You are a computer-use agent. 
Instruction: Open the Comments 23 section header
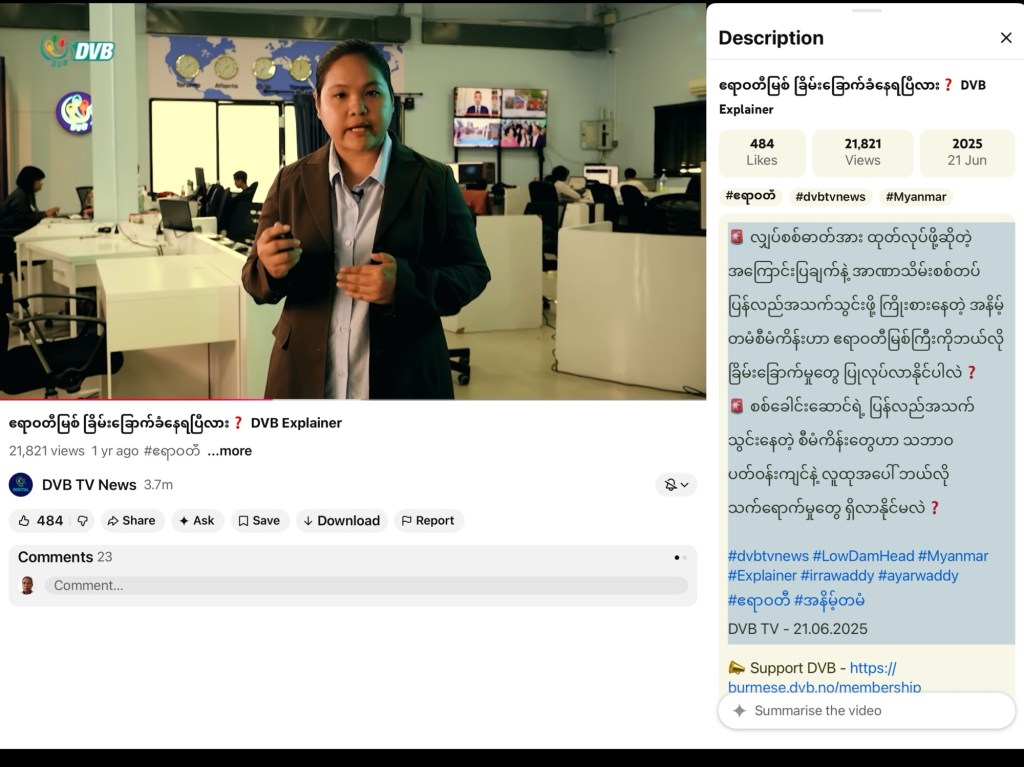pos(65,557)
